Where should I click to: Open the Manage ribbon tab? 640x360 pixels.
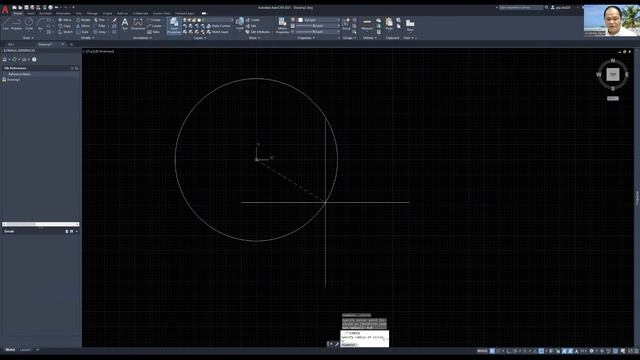tap(92, 13)
